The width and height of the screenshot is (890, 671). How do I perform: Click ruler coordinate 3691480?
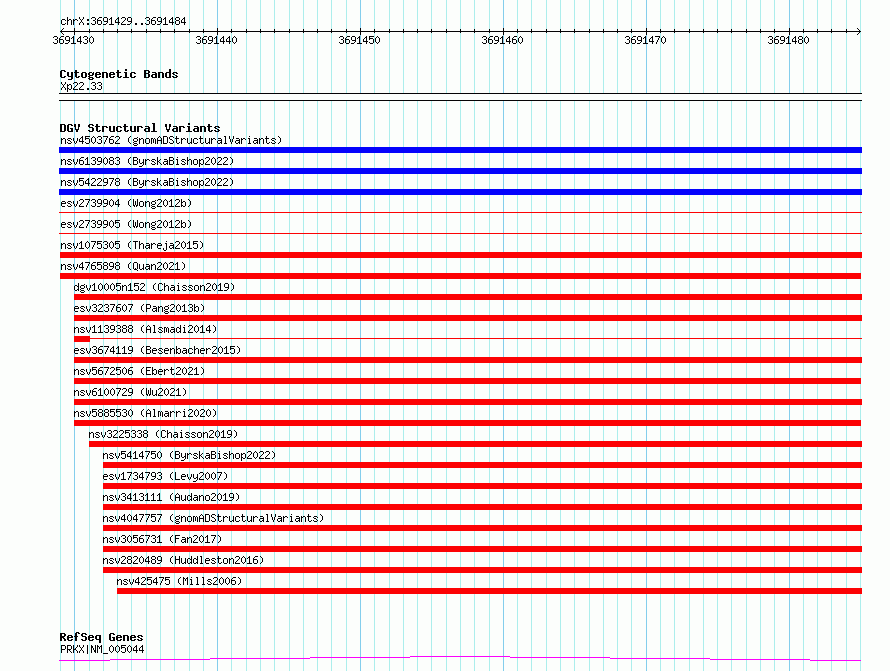point(788,40)
